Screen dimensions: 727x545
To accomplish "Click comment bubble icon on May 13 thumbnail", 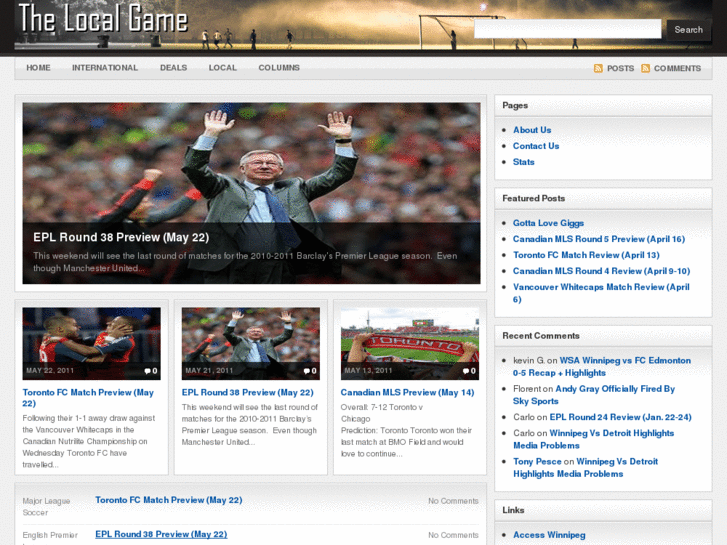I will [x=466, y=371].
